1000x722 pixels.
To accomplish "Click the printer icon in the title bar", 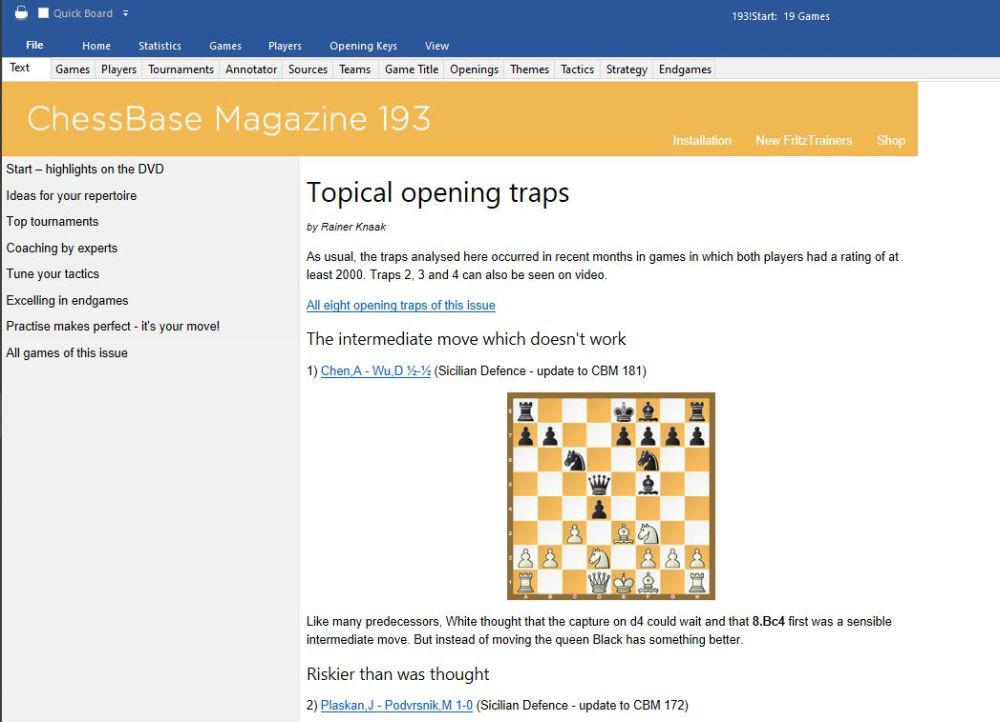I will pyautogui.click(x=21, y=13).
